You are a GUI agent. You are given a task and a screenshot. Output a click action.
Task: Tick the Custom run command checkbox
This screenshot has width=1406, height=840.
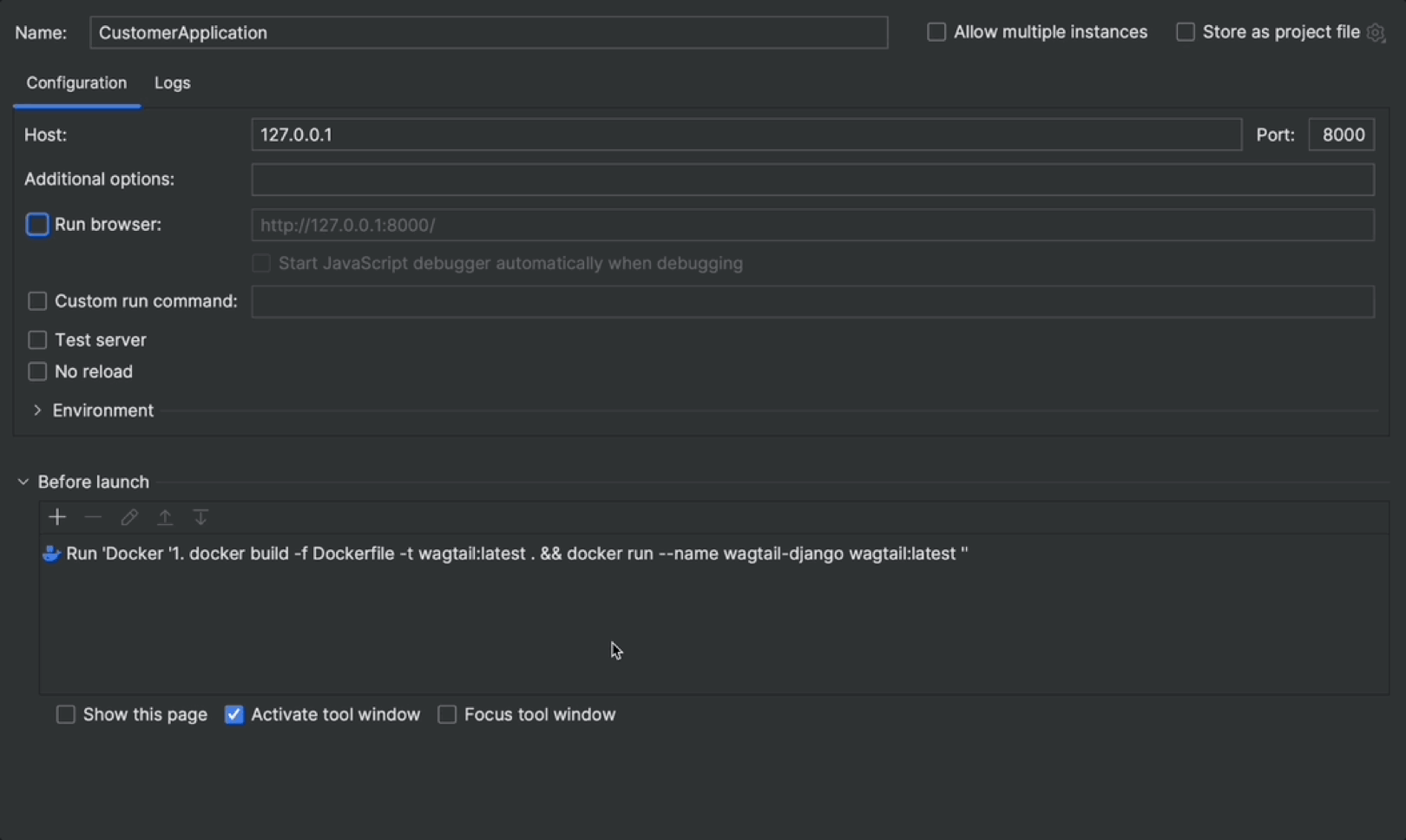[37, 301]
